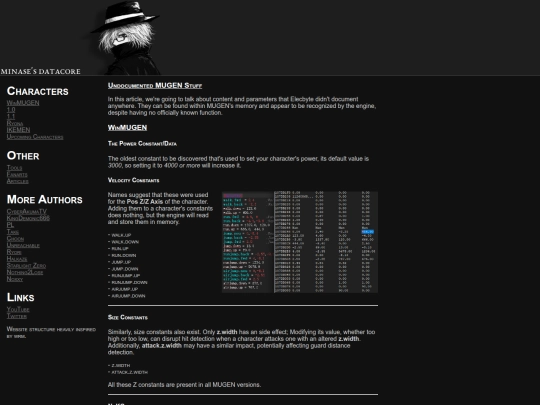The width and height of the screenshot is (540, 405).
Task: Open the Tools page link
Action: pos(14,168)
